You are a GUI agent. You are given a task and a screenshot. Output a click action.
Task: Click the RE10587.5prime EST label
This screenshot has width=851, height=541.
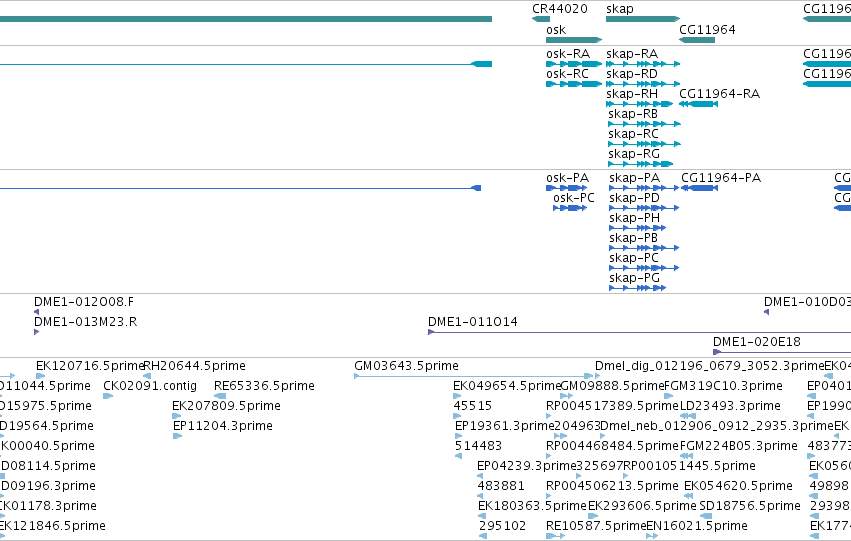tap(596, 526)
